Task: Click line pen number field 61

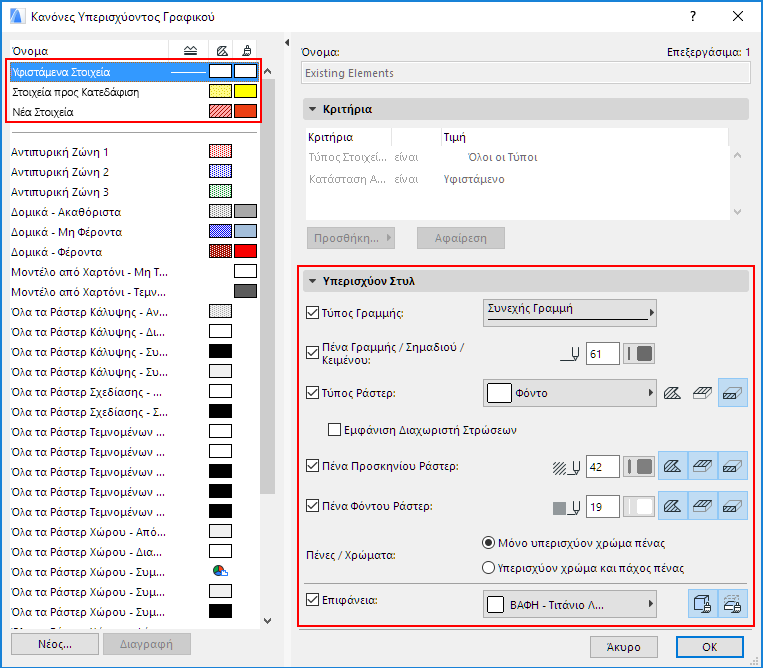Action: coord(602,354)
